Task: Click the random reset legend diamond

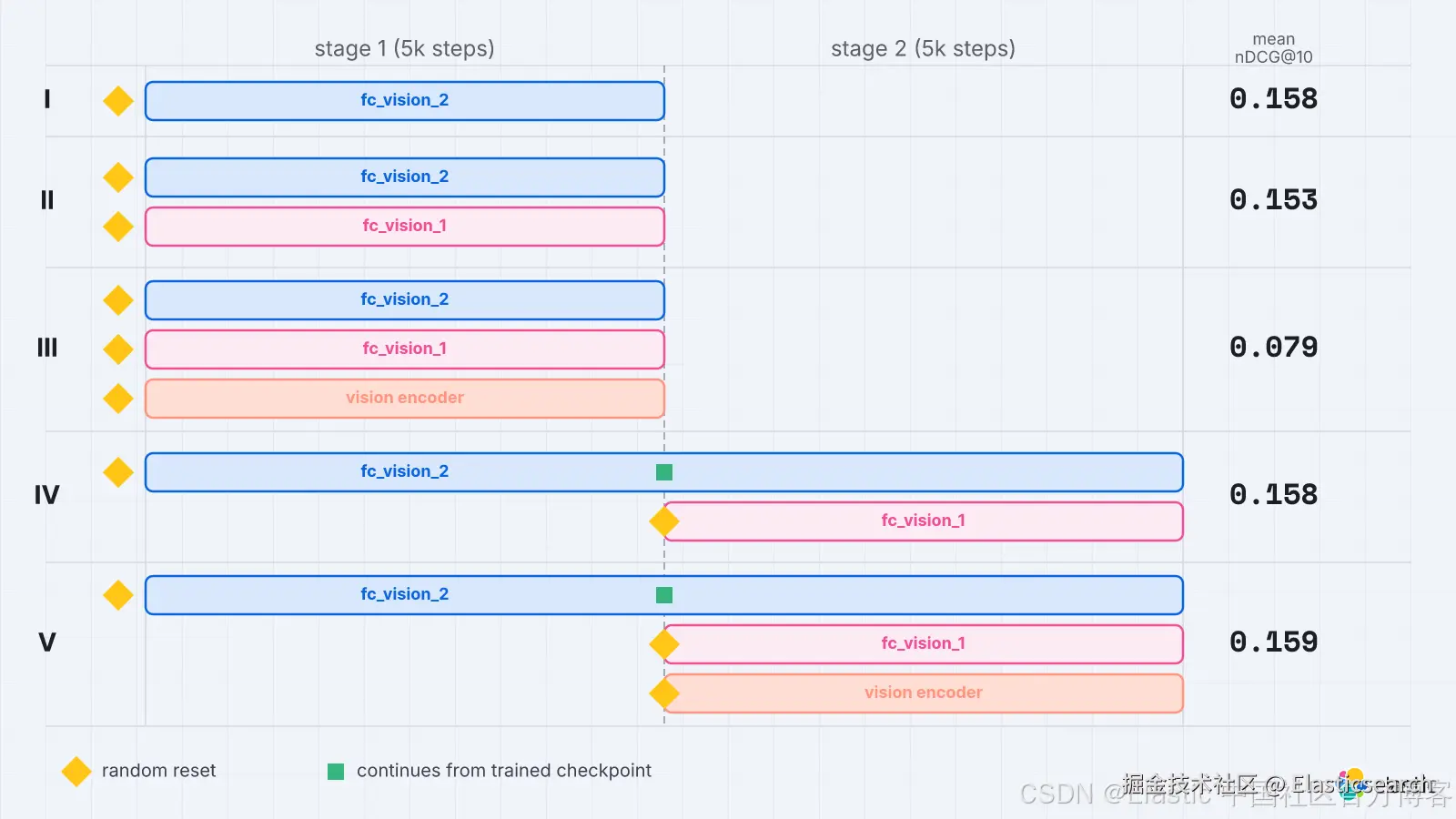Action: click(x=76, y=772)
